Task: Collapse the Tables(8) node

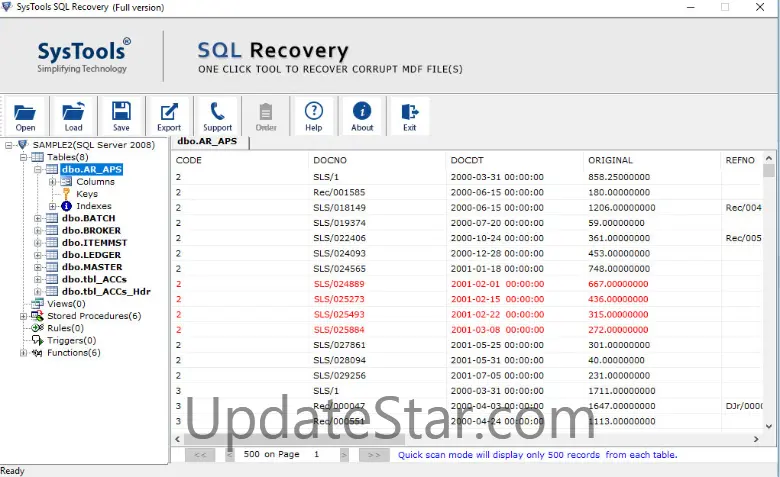Action: [23, 157]
